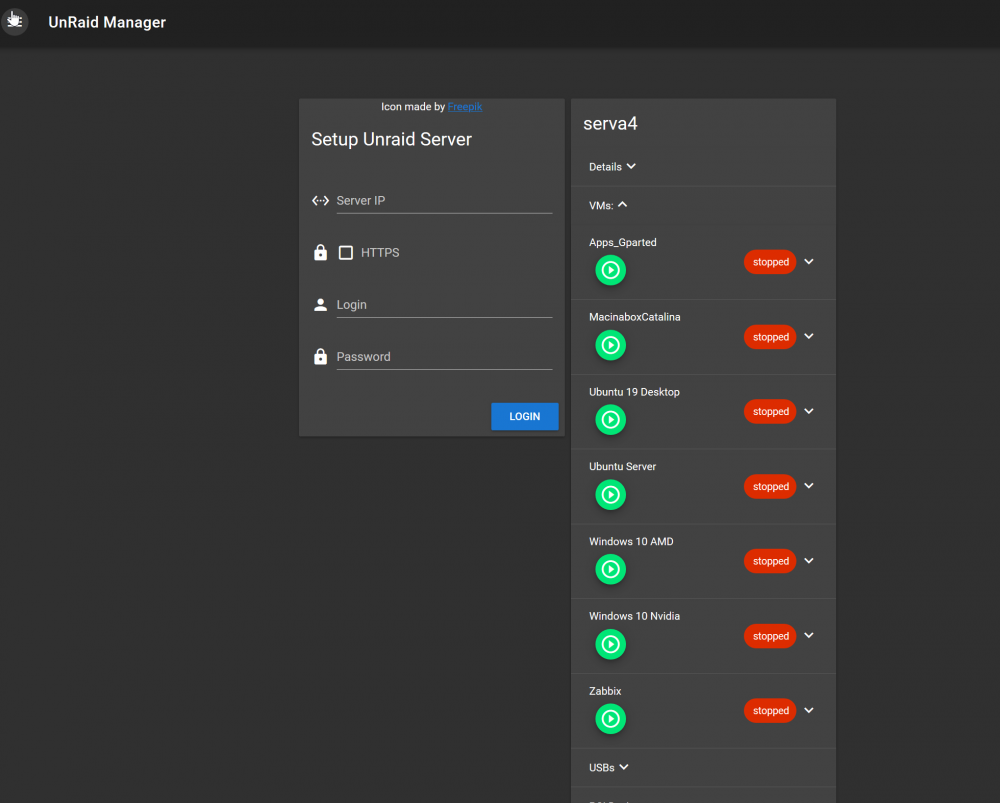Image resolution: width=1000 pixels, height=803 pixels.
Task: Expand the Details section
Action: (x=612, y=166)
